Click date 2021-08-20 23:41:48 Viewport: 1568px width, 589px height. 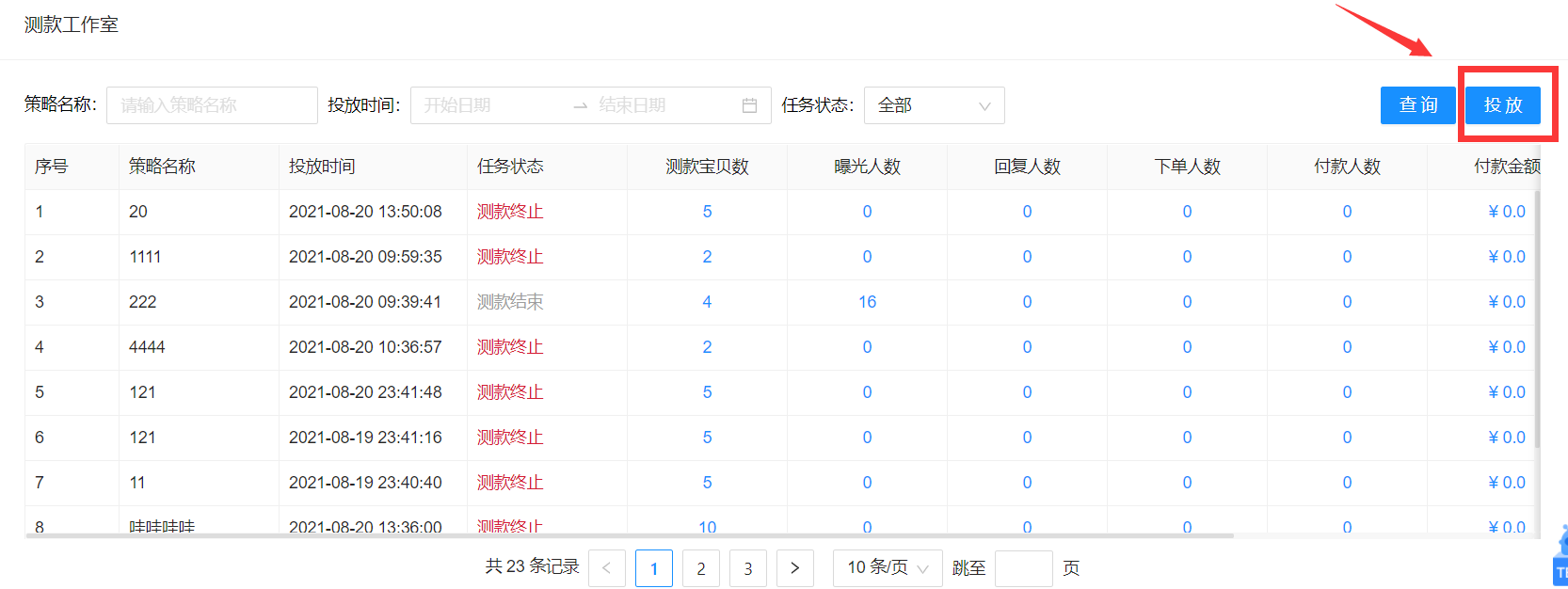tap(365, 392)
